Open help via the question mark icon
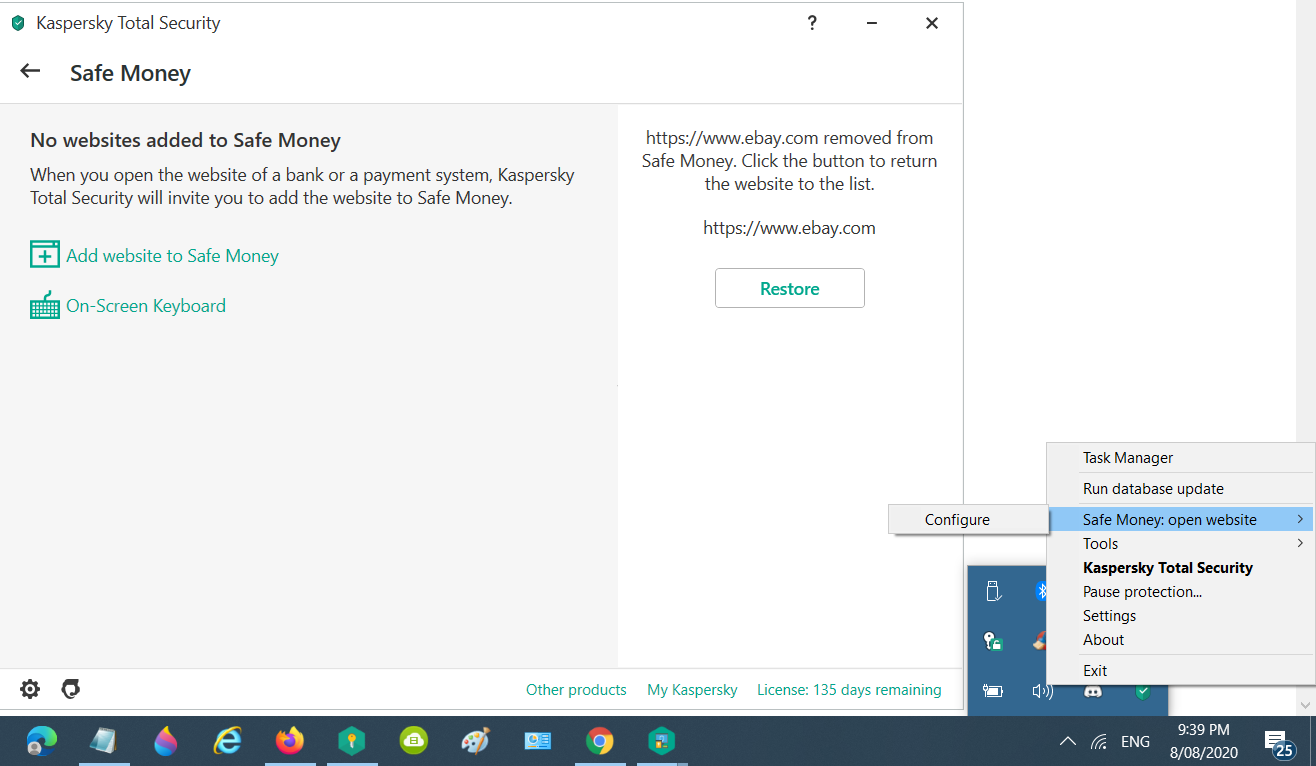The image size is (1316, 766). pos(812,23)
